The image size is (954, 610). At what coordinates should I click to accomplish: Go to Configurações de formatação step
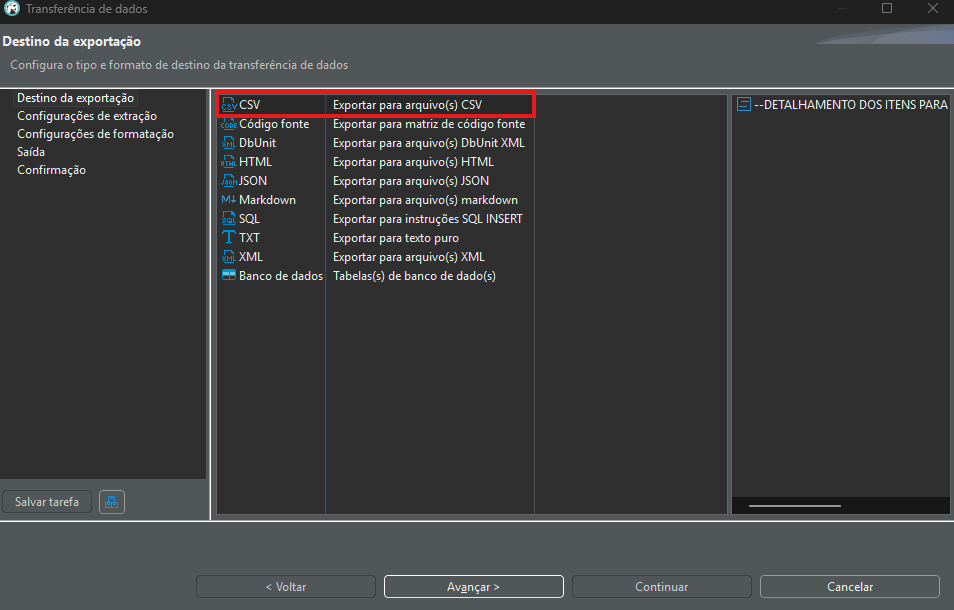point(95,134)
